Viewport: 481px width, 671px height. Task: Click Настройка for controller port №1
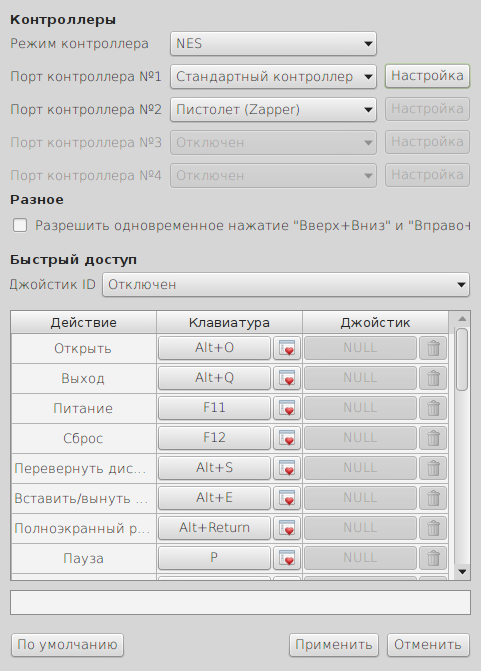coord(427,76)
